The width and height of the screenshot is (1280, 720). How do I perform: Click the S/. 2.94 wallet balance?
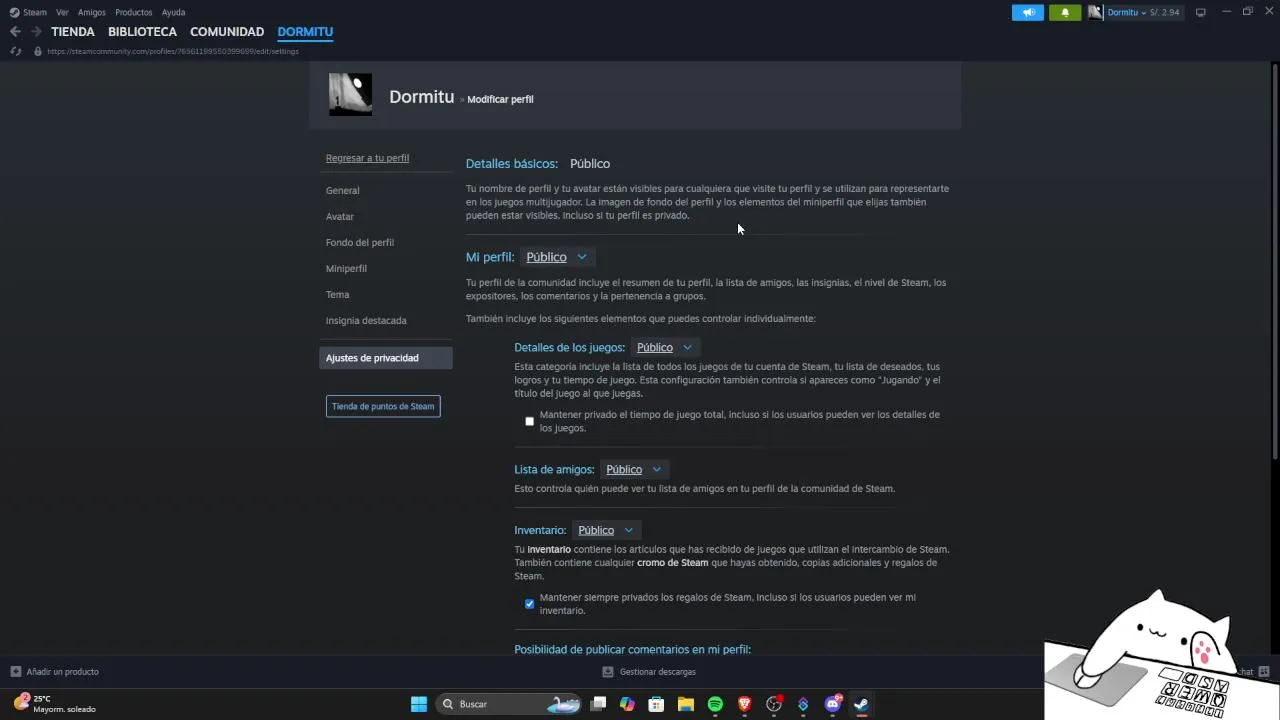tap(1166, 12)
